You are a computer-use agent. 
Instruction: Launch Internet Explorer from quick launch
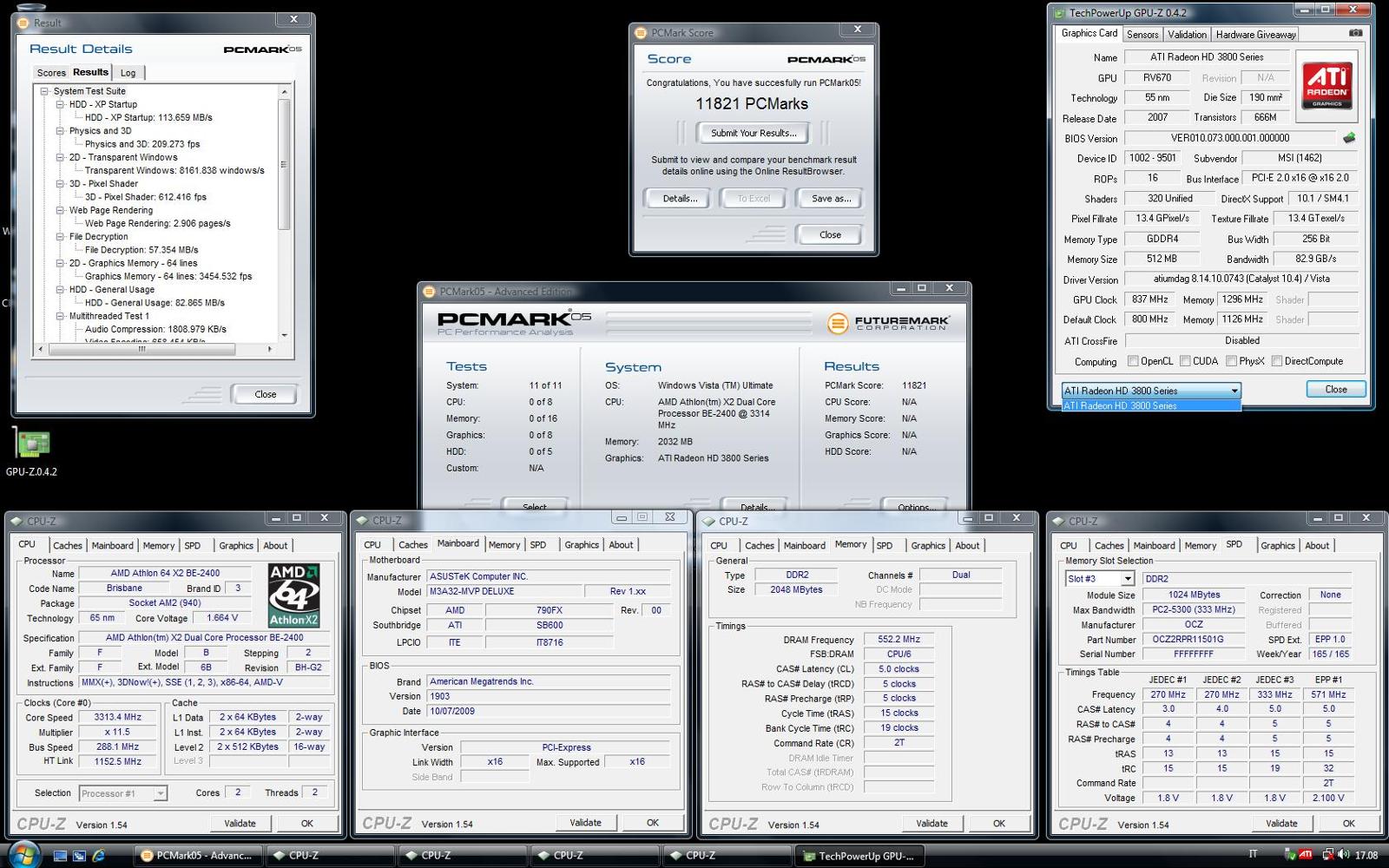[x=98, y=856]
